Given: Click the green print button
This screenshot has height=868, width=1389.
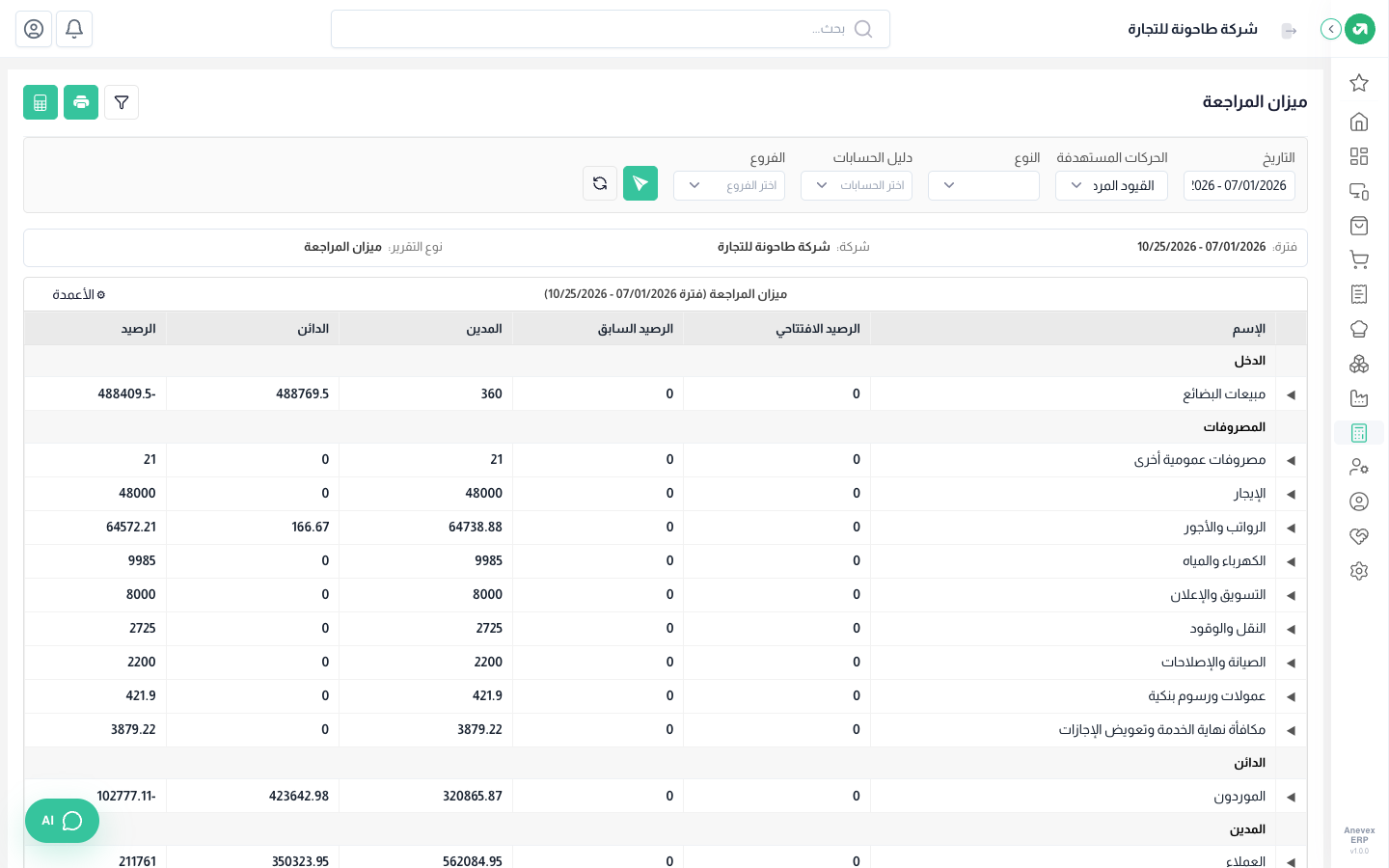Looking at the screenshot, I should coord(81,102).
